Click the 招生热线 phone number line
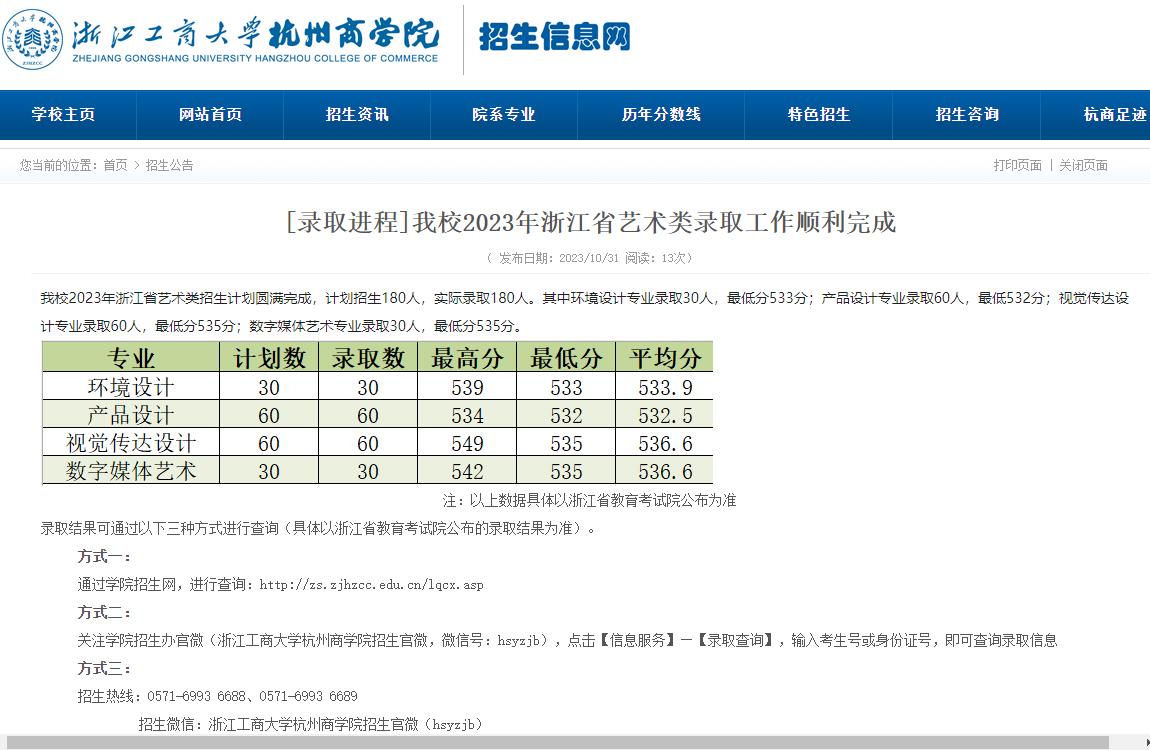1150x750 pixels. [218, 696]
